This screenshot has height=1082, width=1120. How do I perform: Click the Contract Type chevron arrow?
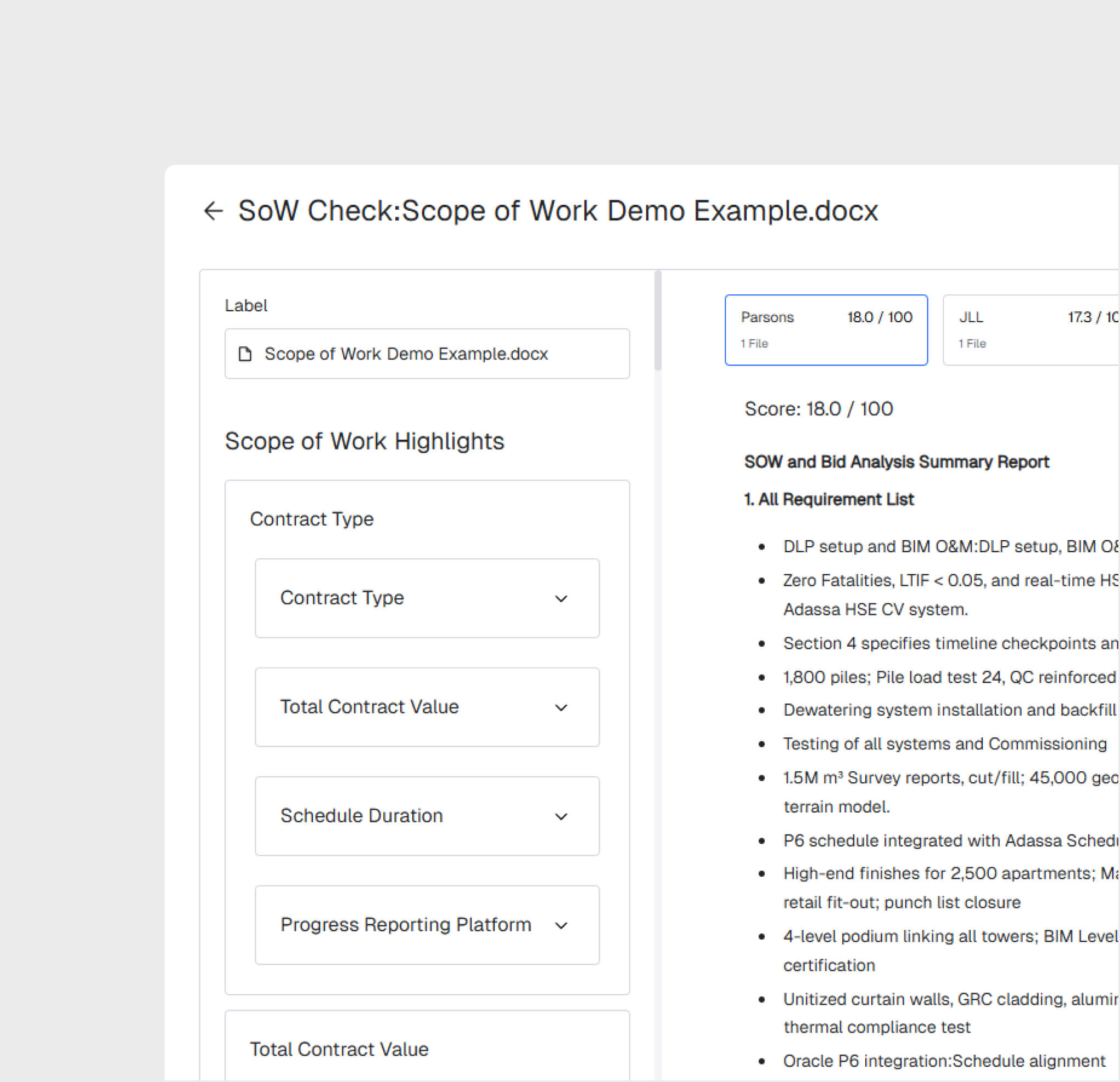click(x=561, y=599)
